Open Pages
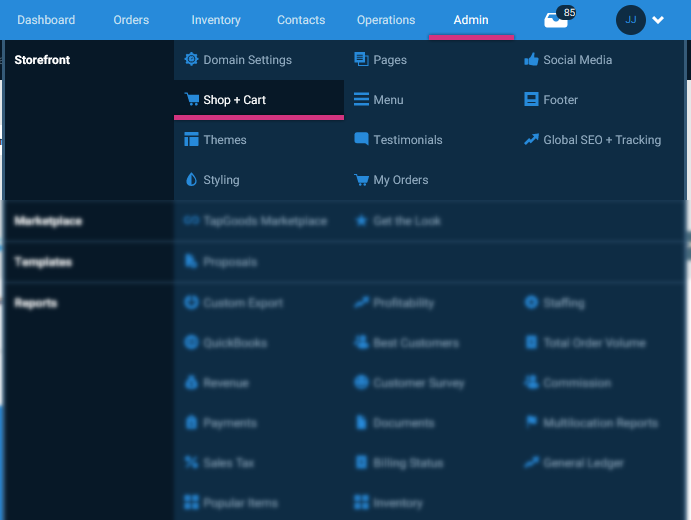691x520 pixels. (x=390, y=60)
